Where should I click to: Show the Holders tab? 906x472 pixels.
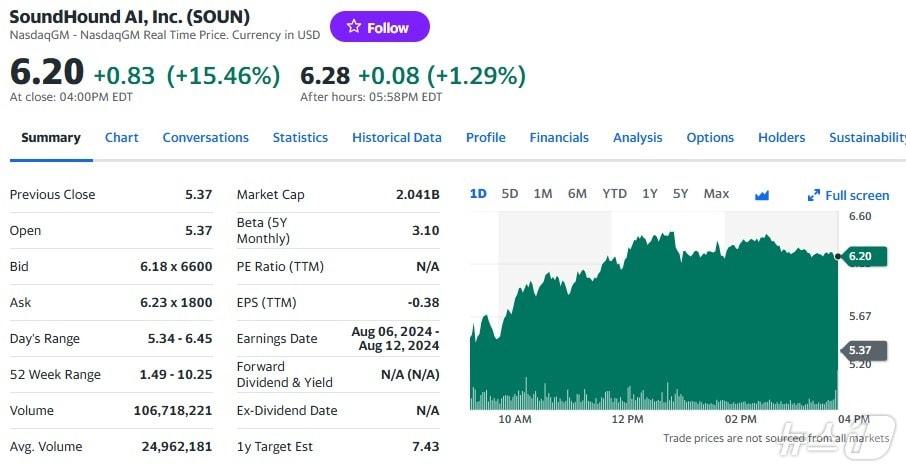(781, 138)
